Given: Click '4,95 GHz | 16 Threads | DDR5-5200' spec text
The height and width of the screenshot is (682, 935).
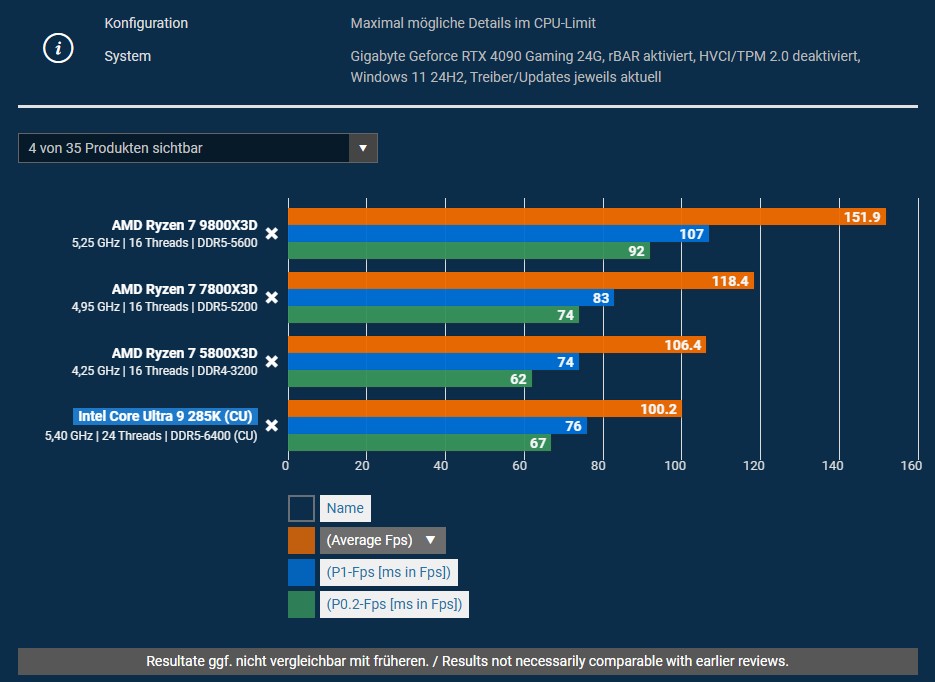Looking at the screenshot, I should pyautogui.click(x=165, y=306).
